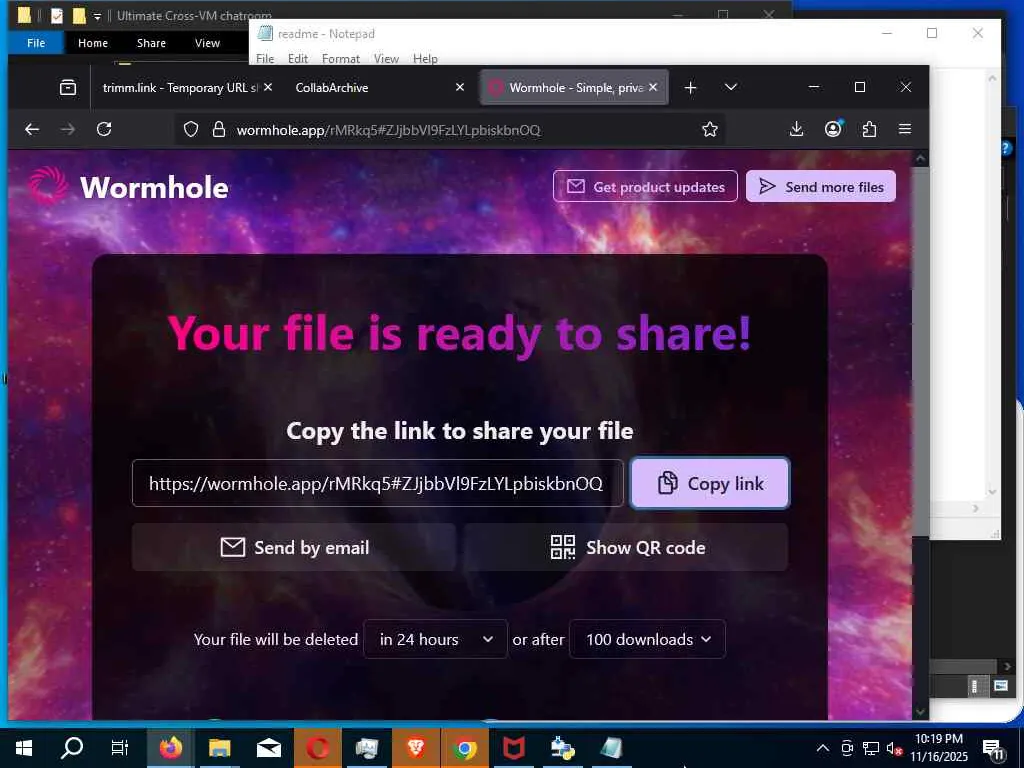Open McAfee from taskbar

tap(513, 748)
